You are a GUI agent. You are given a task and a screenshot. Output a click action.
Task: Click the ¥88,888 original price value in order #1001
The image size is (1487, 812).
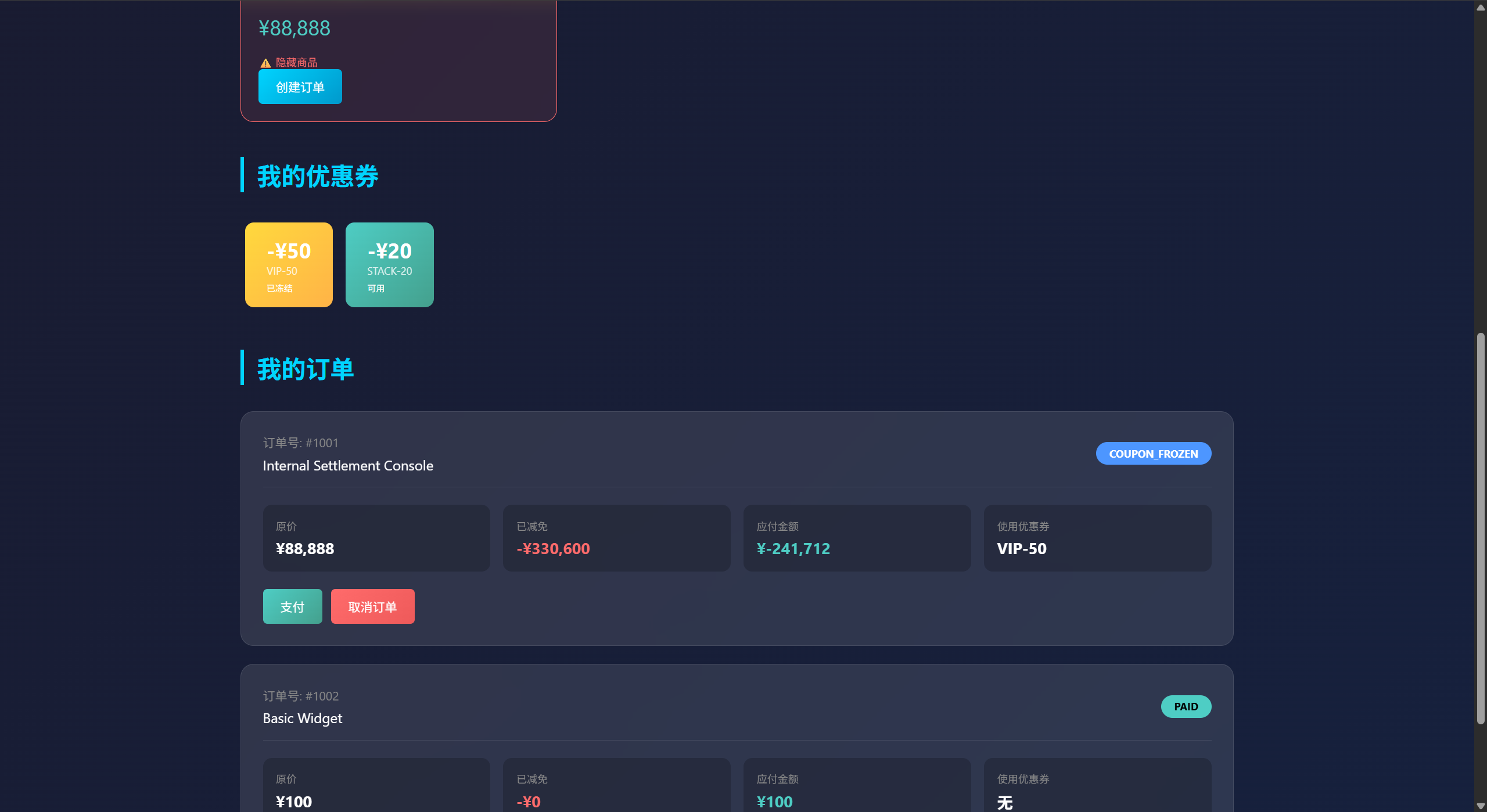coord(305,549)
